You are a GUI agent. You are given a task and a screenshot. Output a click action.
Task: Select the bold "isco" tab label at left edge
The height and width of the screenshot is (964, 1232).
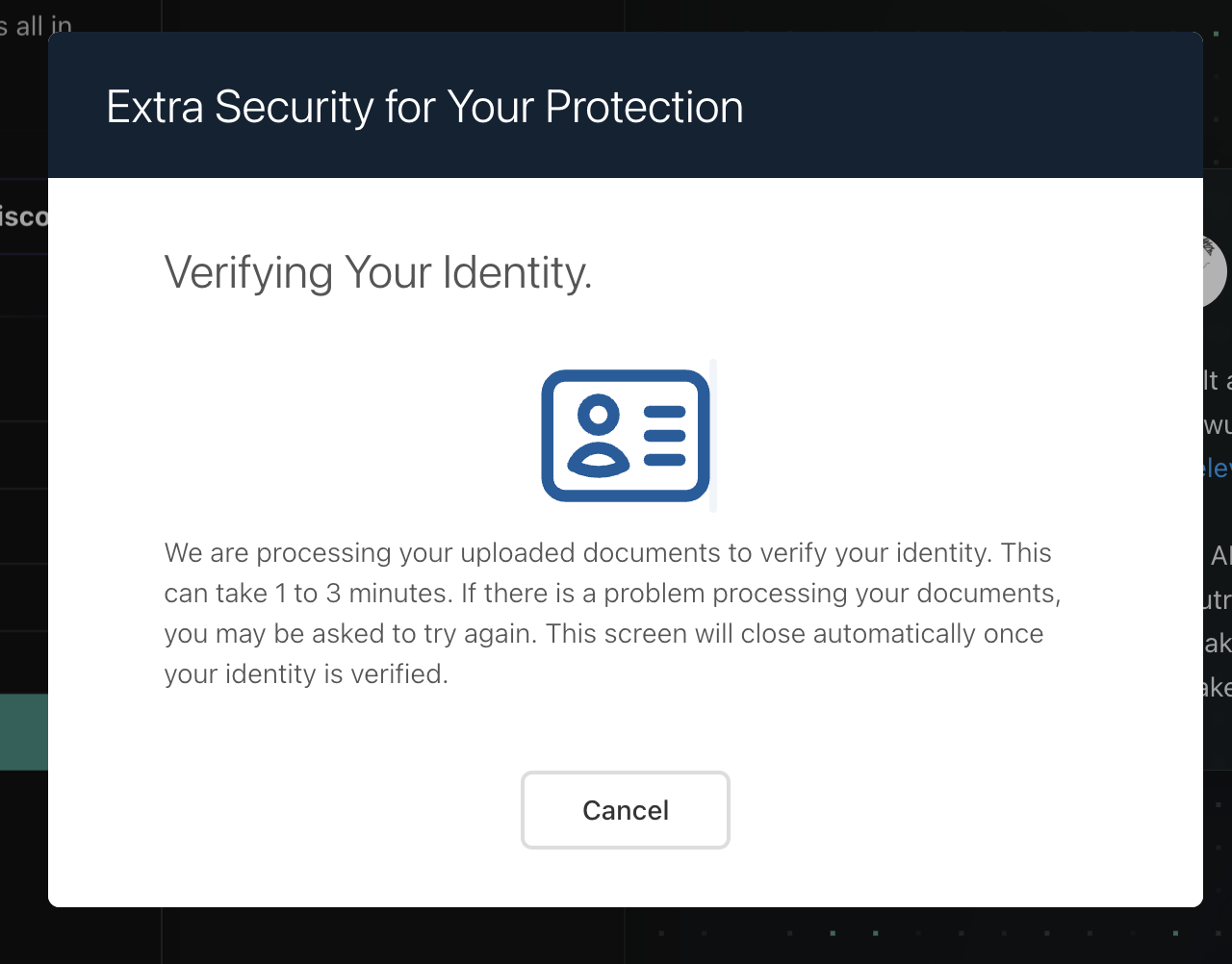(x=24, y=216)
